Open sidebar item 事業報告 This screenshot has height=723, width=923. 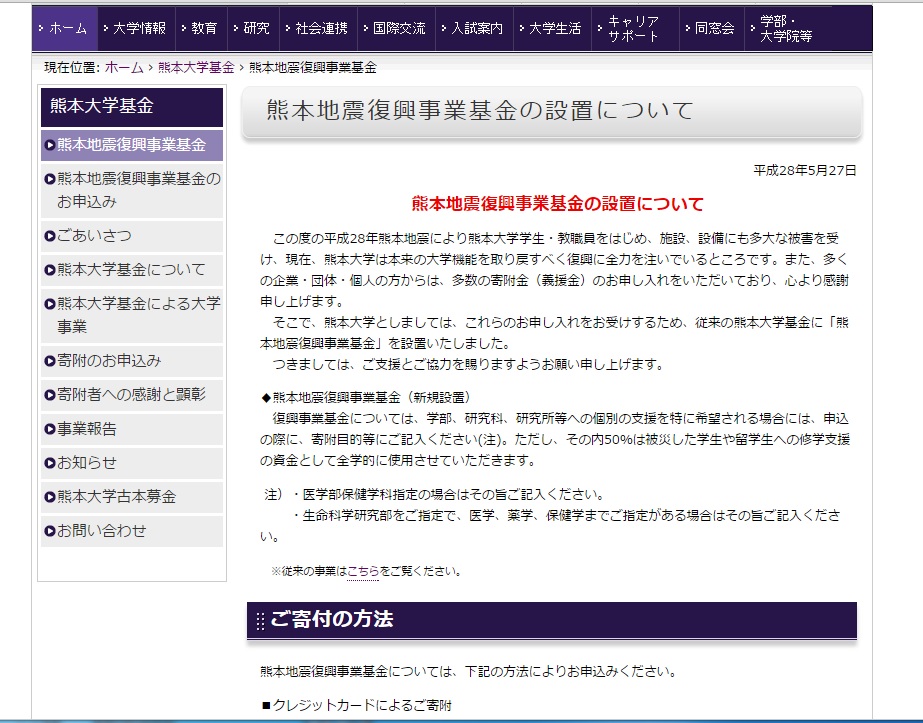[x=132, y=429]
